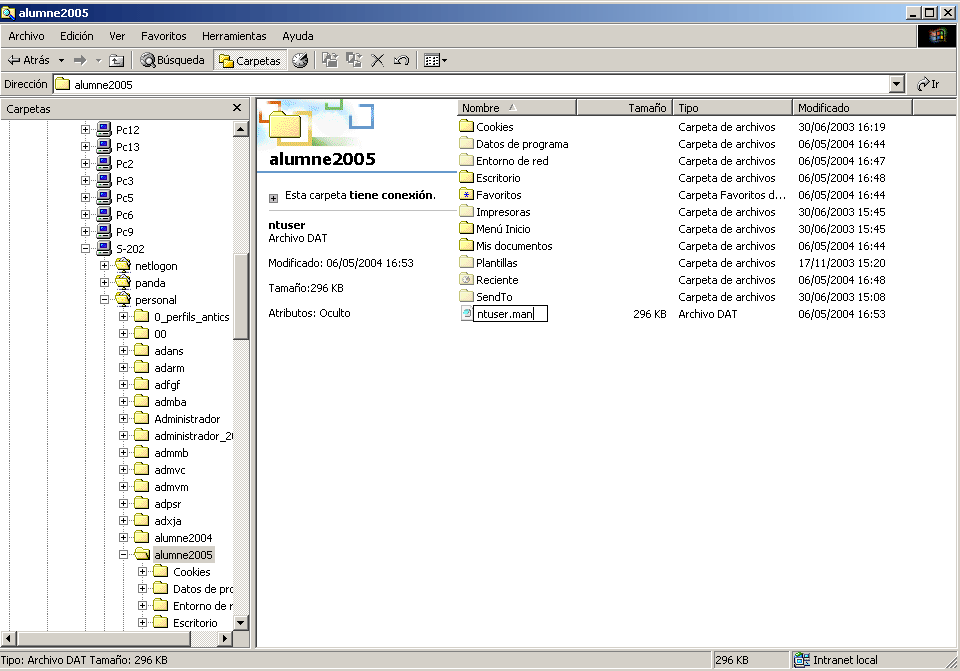Close the Carpetas pane
Screen dimensions: 960x671
(237, 108)
